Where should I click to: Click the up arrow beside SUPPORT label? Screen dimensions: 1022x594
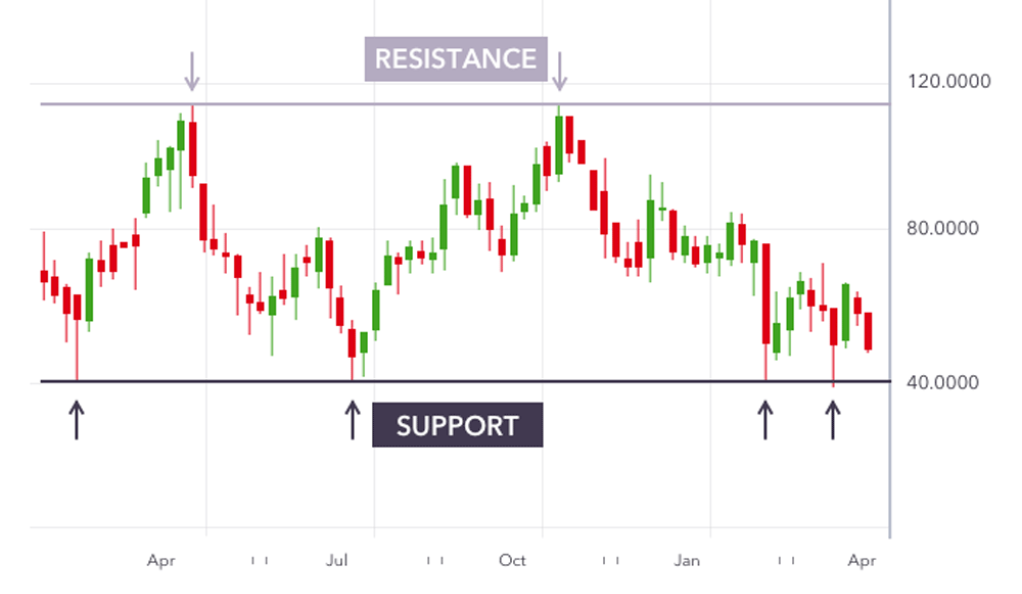coord(353,420)
